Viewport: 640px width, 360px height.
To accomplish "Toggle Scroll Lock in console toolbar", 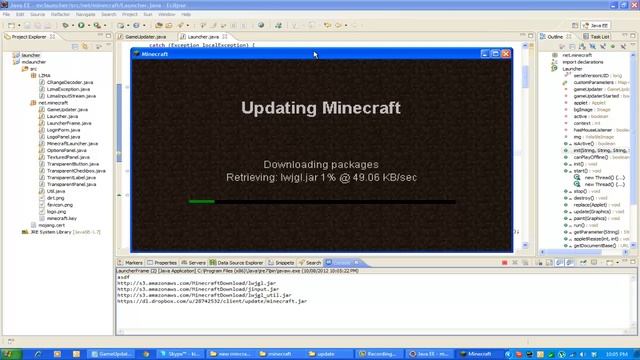I will coord(549,262).
